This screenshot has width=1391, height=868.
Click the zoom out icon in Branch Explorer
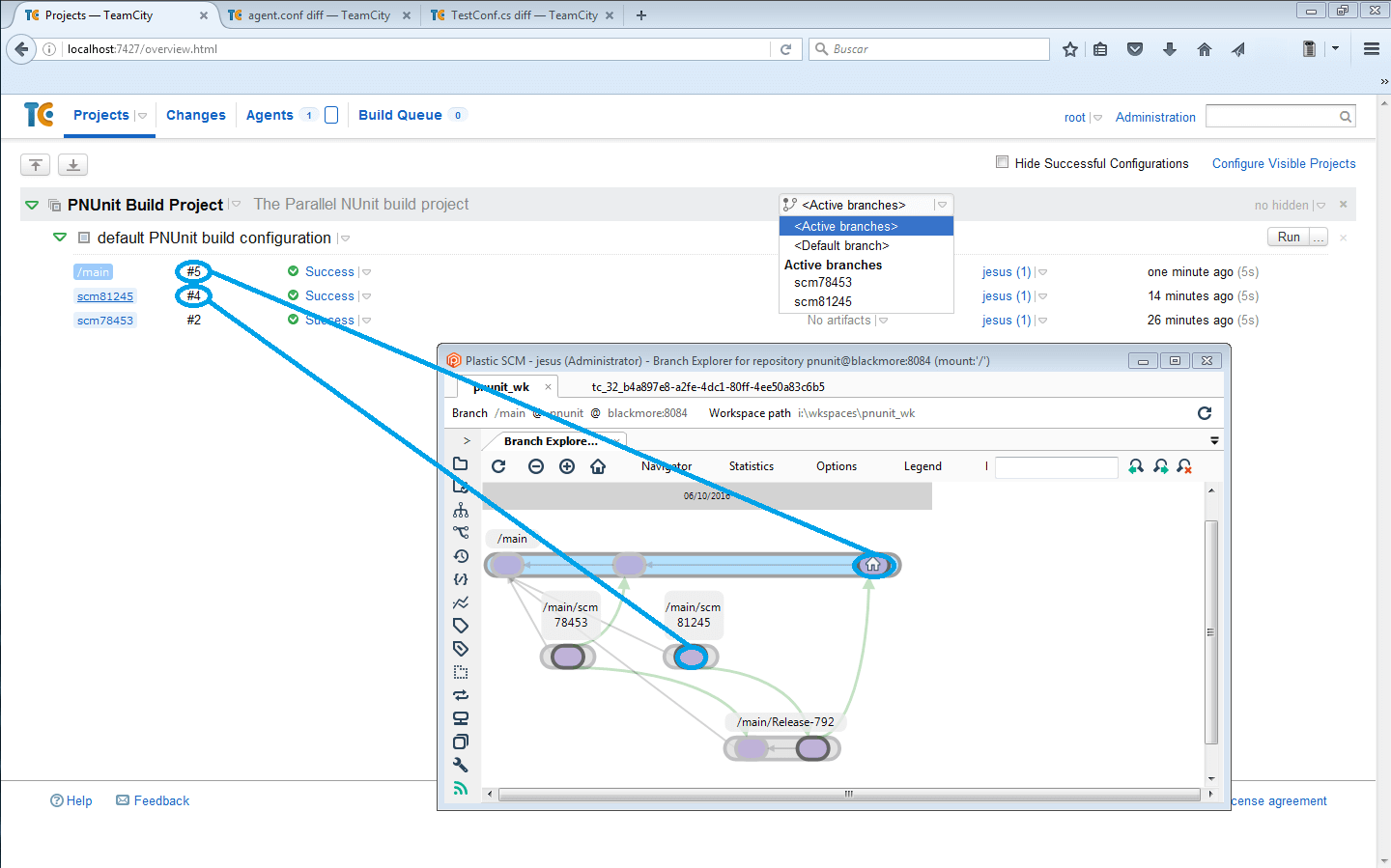[536, 466]
